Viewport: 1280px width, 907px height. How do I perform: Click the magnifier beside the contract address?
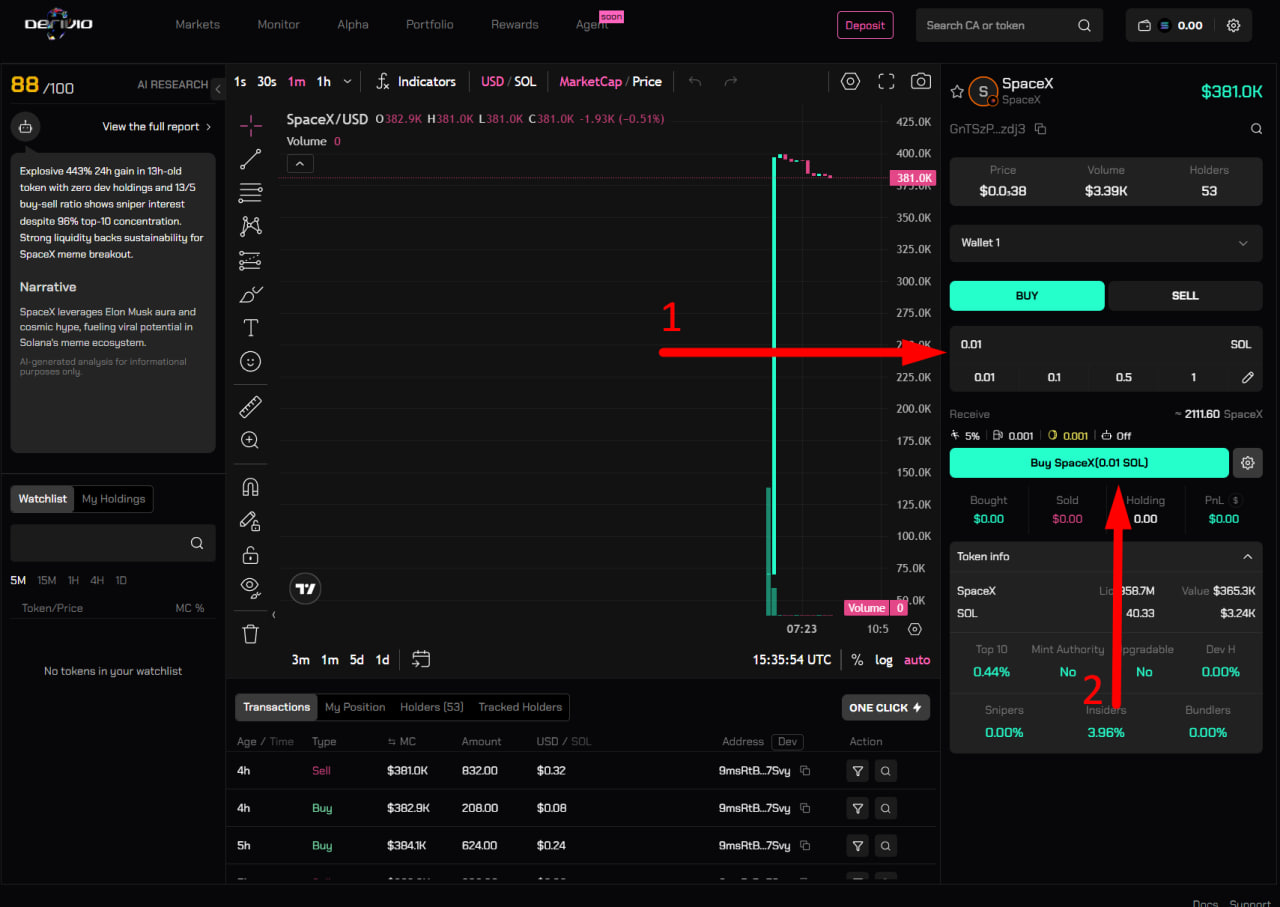click(1256, 129)
